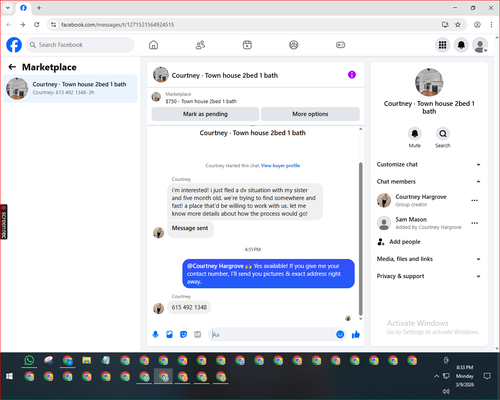Open the volume speaker tray icon

(446, 391)
